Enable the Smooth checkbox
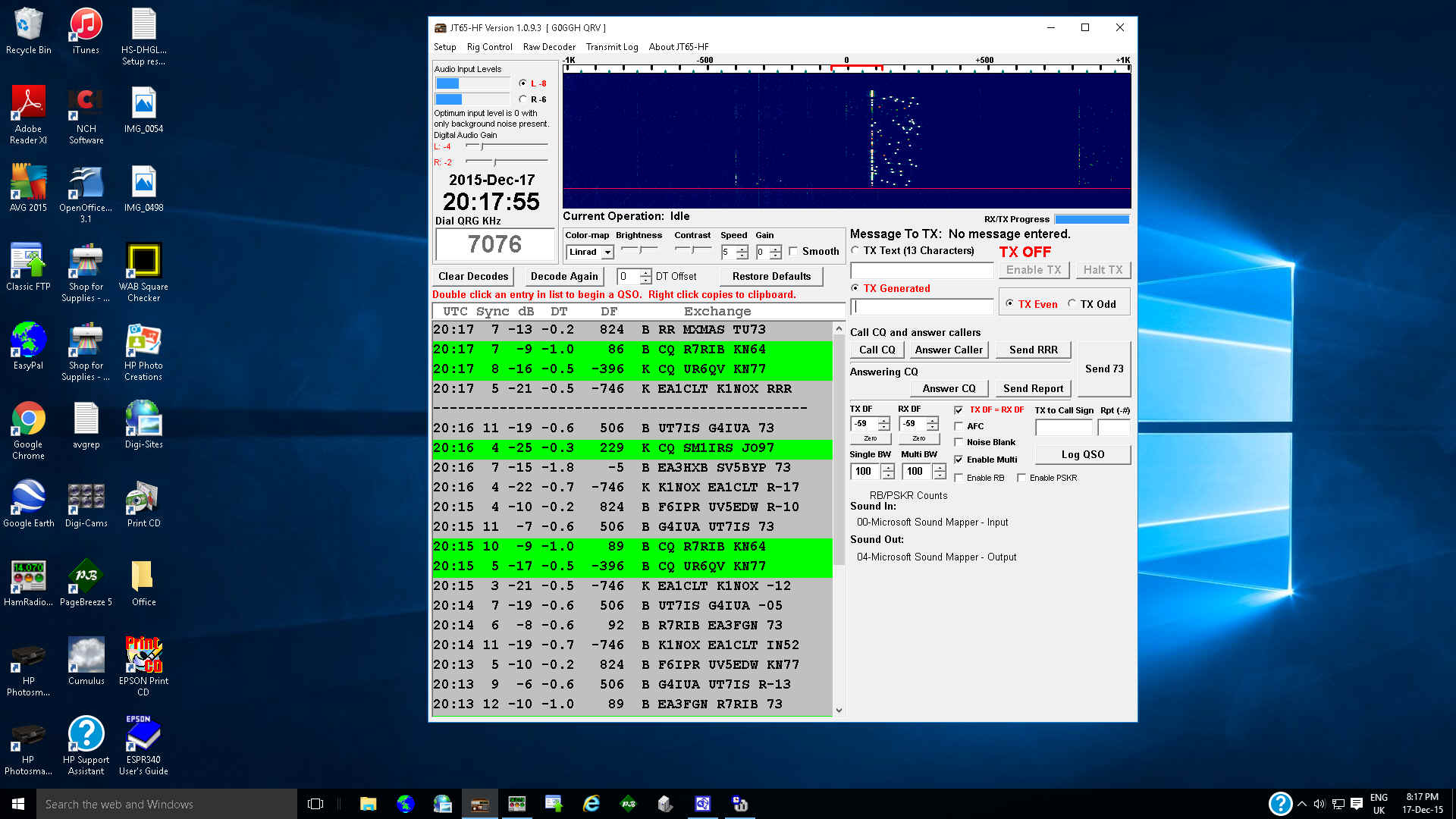The width and height of the screenshot is (1456, 819). coord(793,252)
